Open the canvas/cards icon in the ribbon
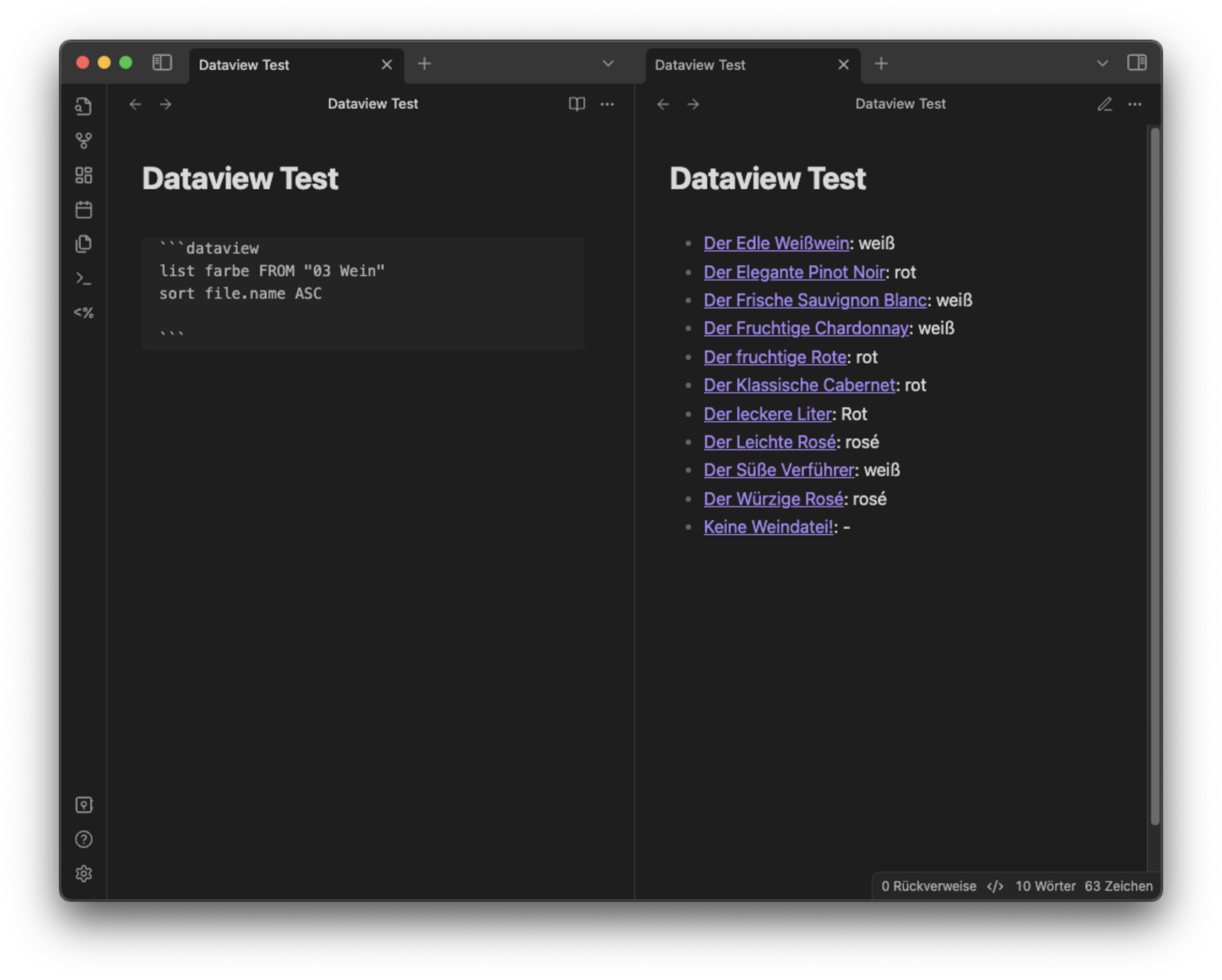Image resolution: width=1222 pixels, height=980 pixels. (x=84, y=175)
